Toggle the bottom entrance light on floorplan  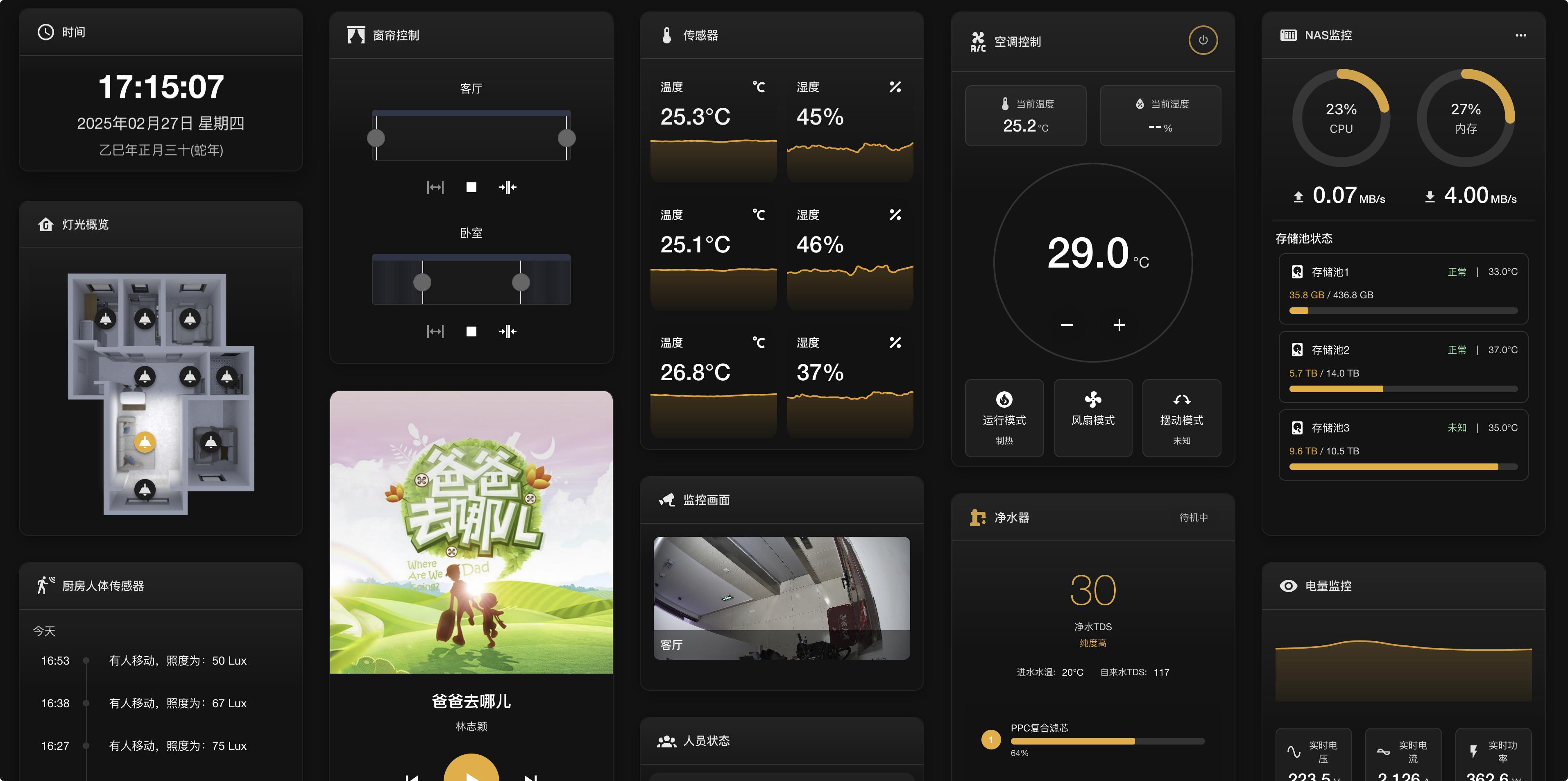[x=145, y=489]
